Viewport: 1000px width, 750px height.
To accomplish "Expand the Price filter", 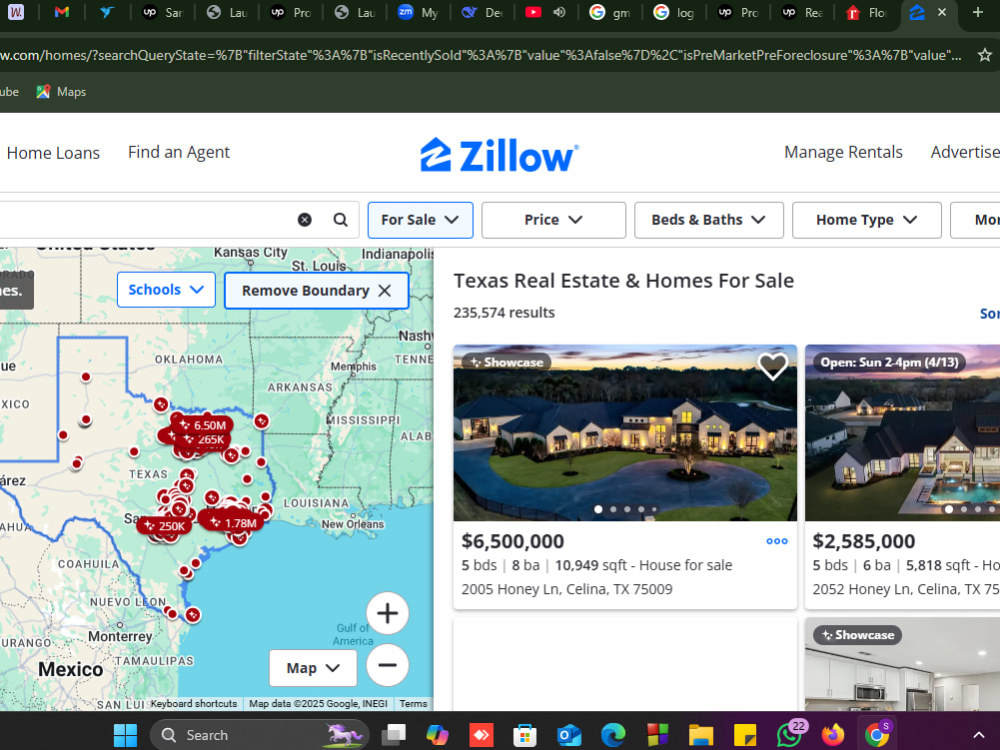I will 554,220.
